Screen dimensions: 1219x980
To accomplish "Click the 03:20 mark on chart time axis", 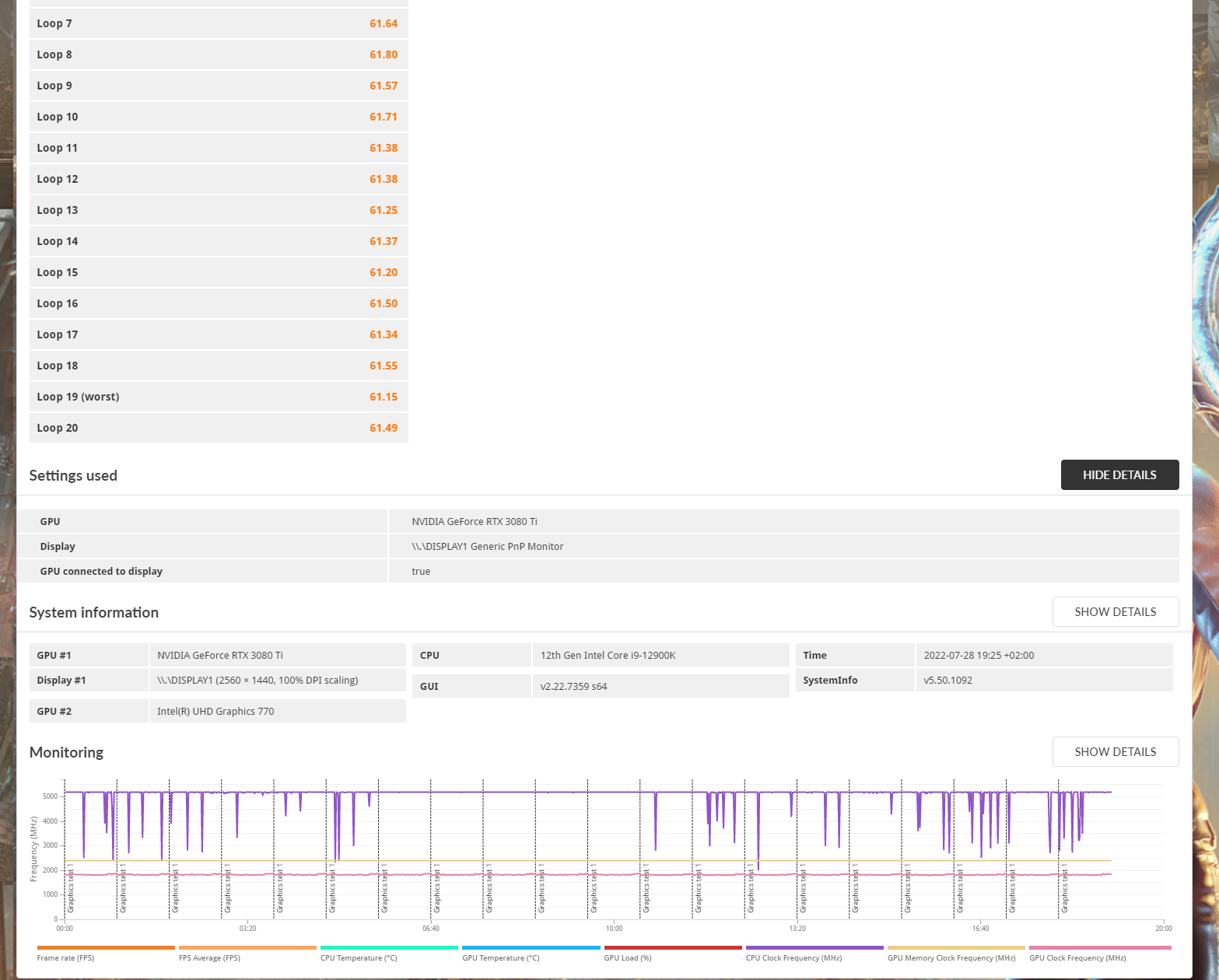I will click(x=247, y=928).
